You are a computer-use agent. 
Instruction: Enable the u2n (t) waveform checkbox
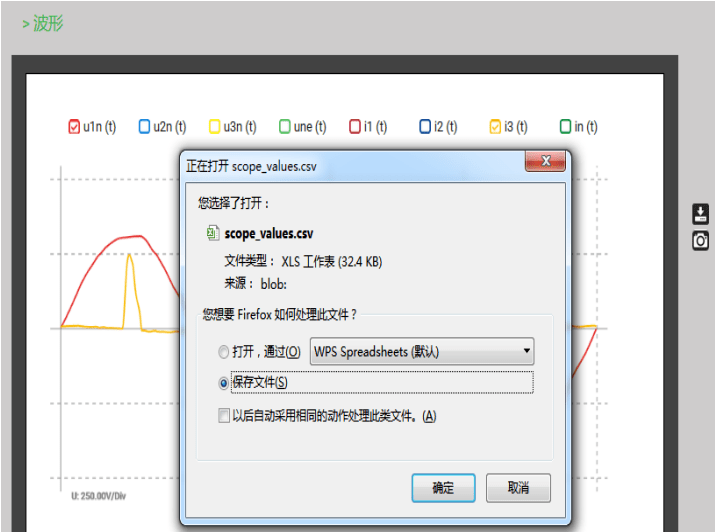[144, 127]
